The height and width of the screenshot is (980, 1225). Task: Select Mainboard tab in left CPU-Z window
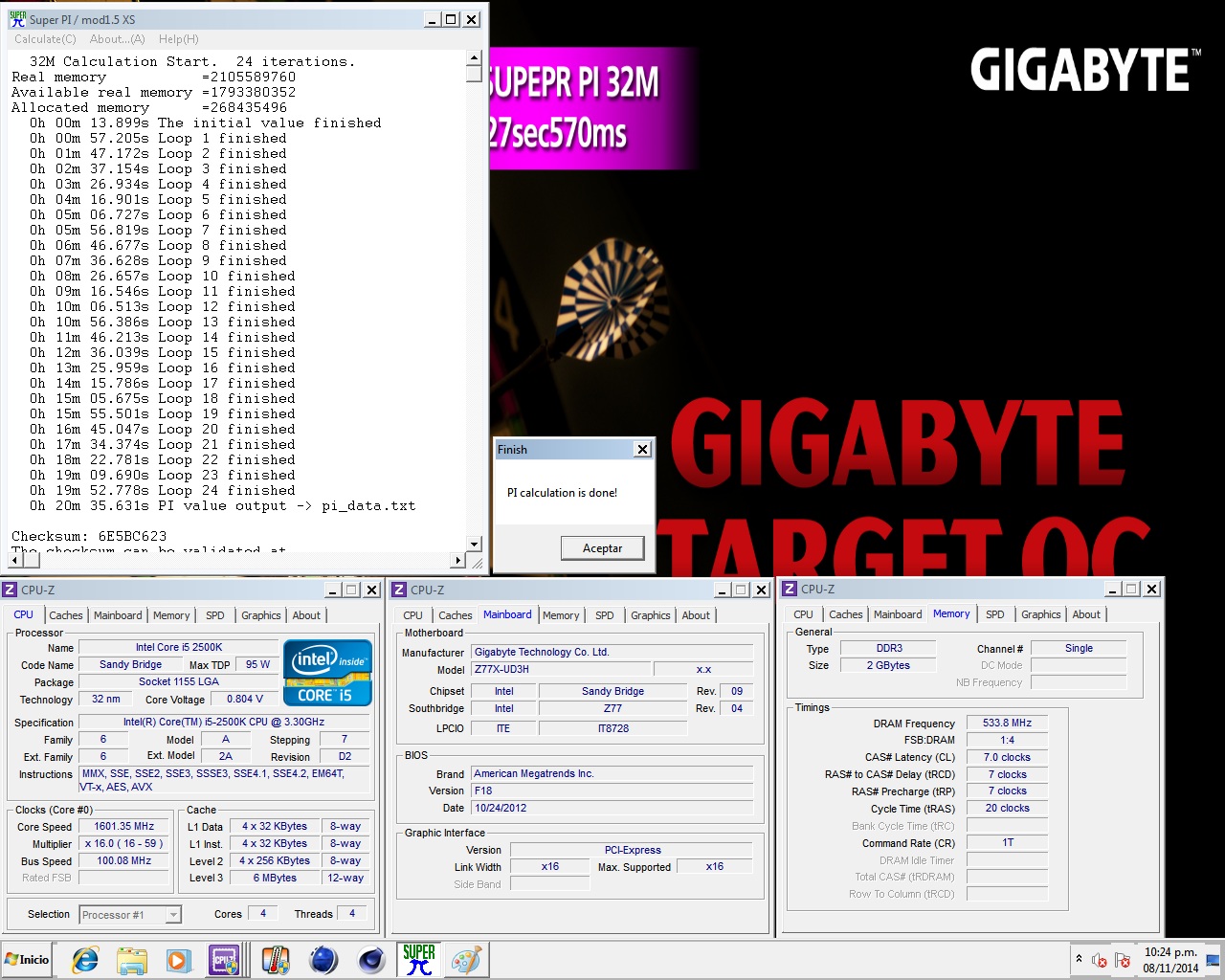[x=118, y=615]
